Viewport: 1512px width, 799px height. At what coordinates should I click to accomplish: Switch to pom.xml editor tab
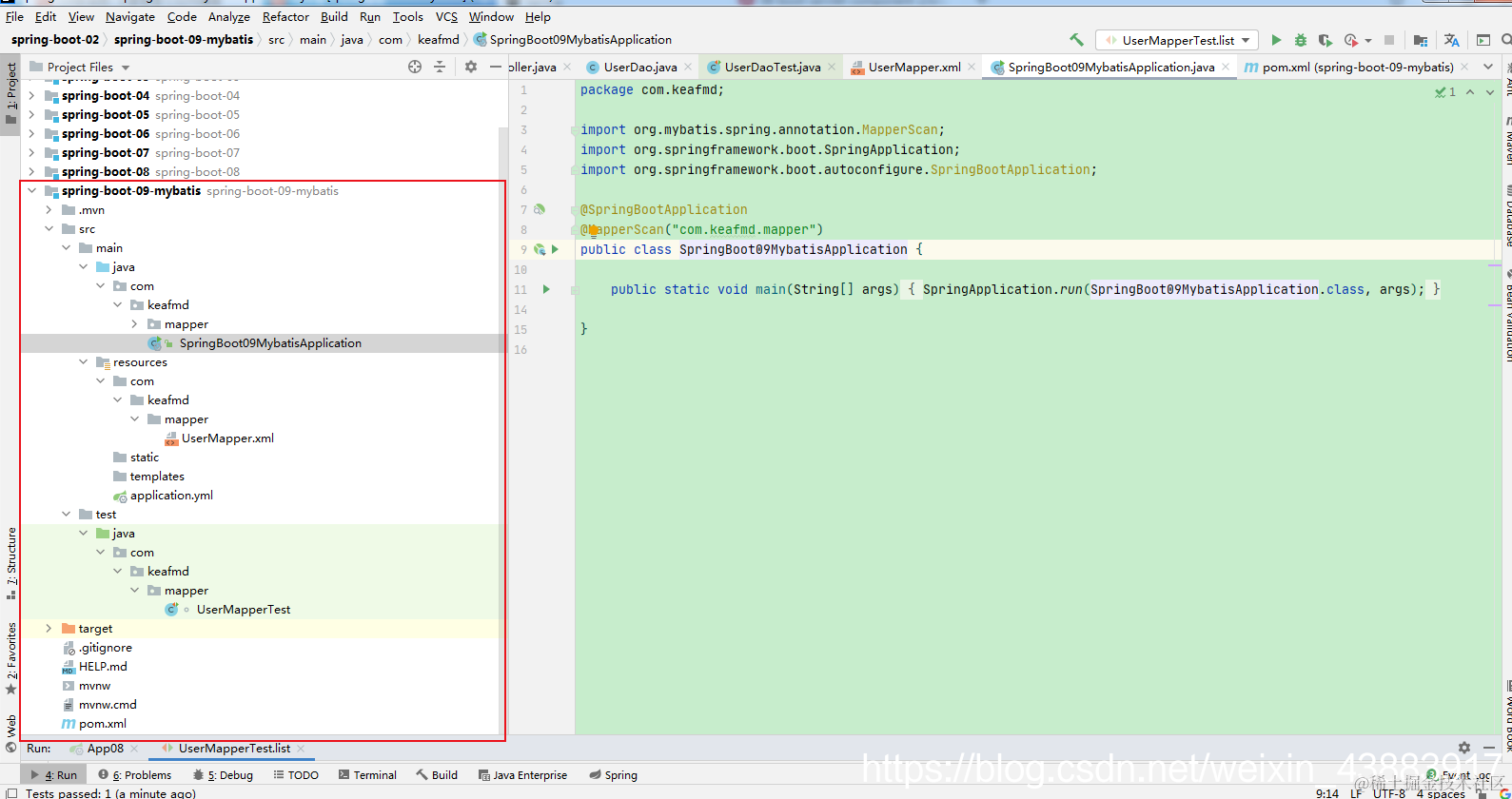click(1358, 67)
